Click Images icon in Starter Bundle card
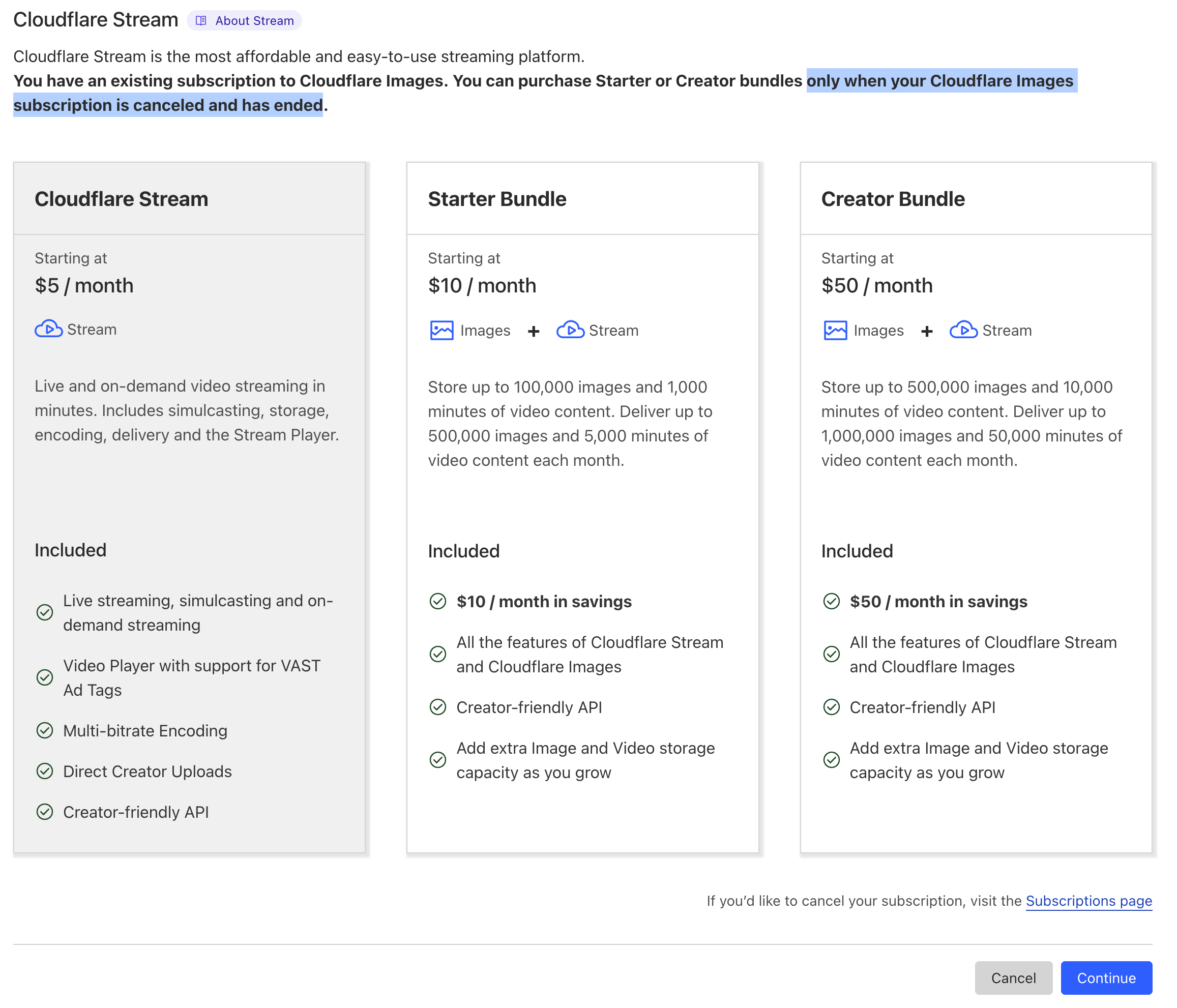This screenshot has width=1177, height=1008. click(x=442, y=330)
